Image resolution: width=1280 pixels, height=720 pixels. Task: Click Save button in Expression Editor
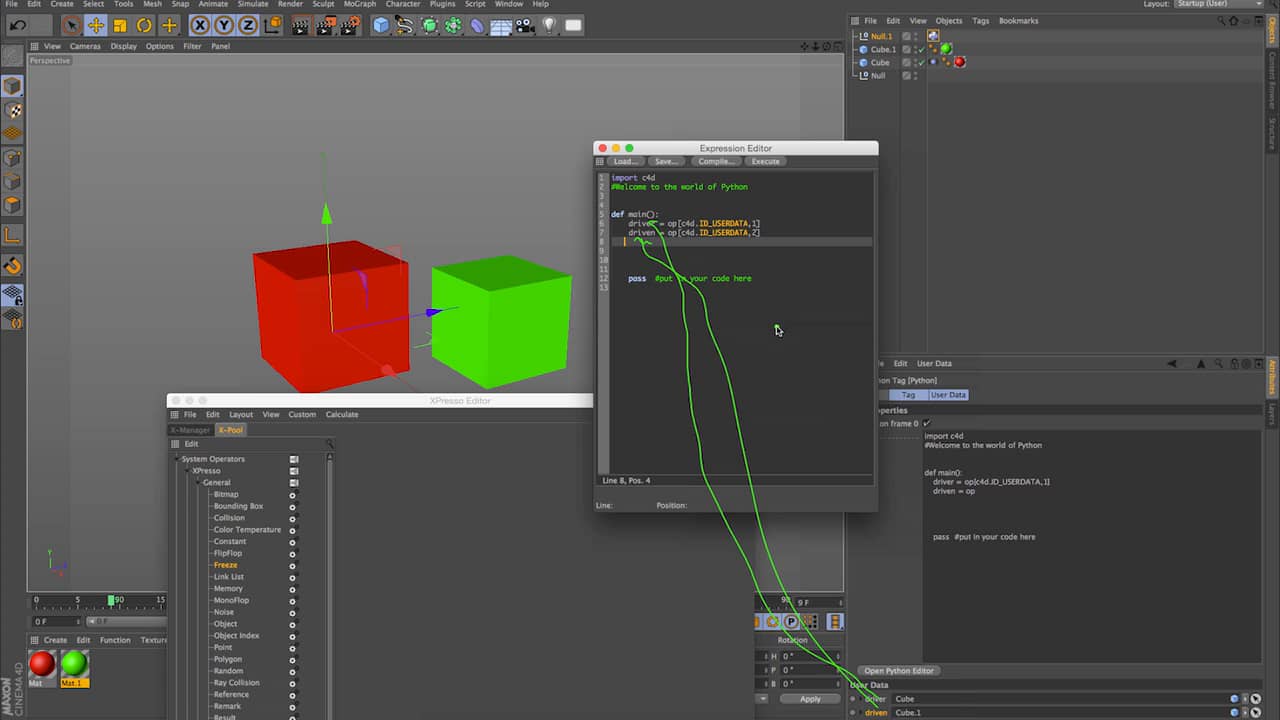coord(667,161)
